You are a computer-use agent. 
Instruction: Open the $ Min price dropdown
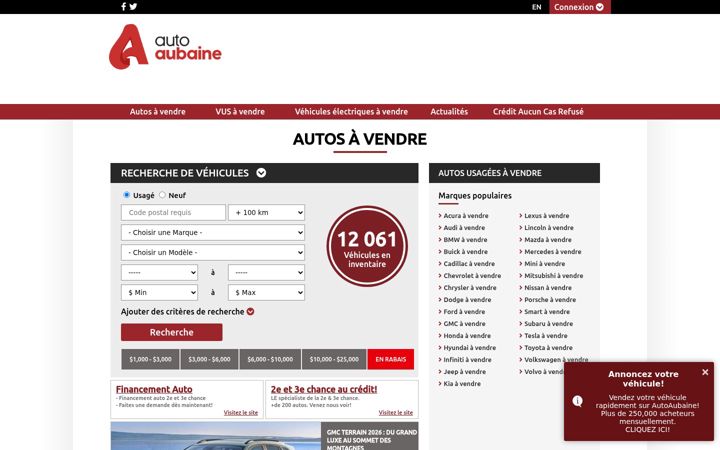pos(159,292)
